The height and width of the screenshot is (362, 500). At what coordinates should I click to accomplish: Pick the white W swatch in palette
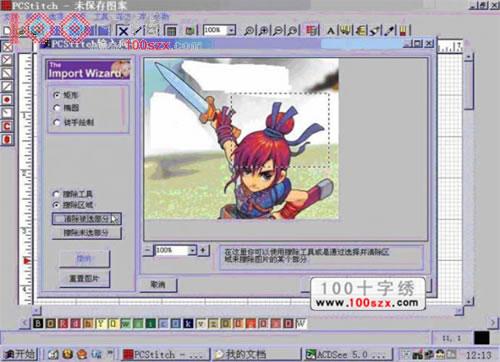(301, 323)
